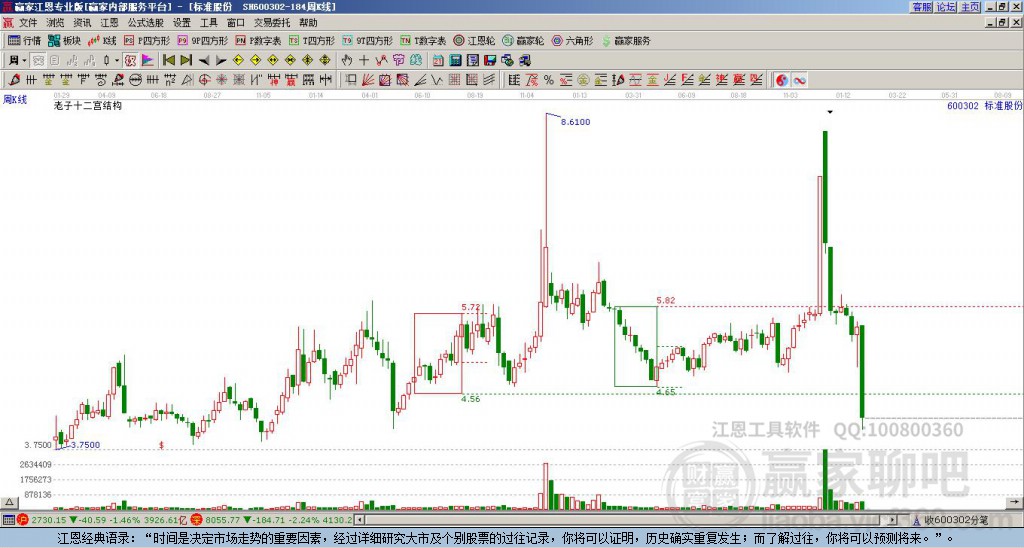Viewport: 1024px width, 548px height.
Task: Open the calendar icon
Action: (438, 61)
